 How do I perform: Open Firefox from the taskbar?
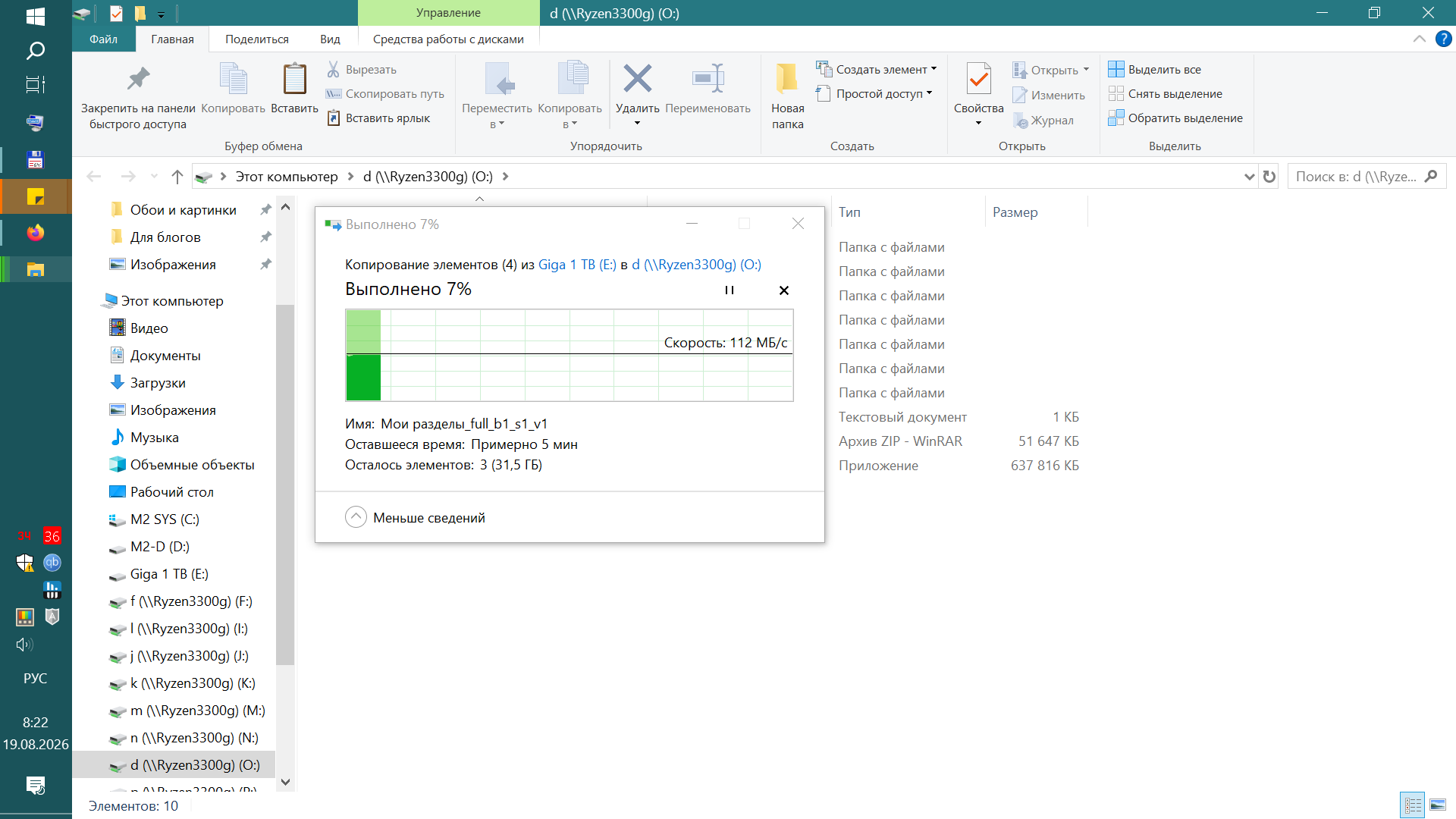point(36,233)
